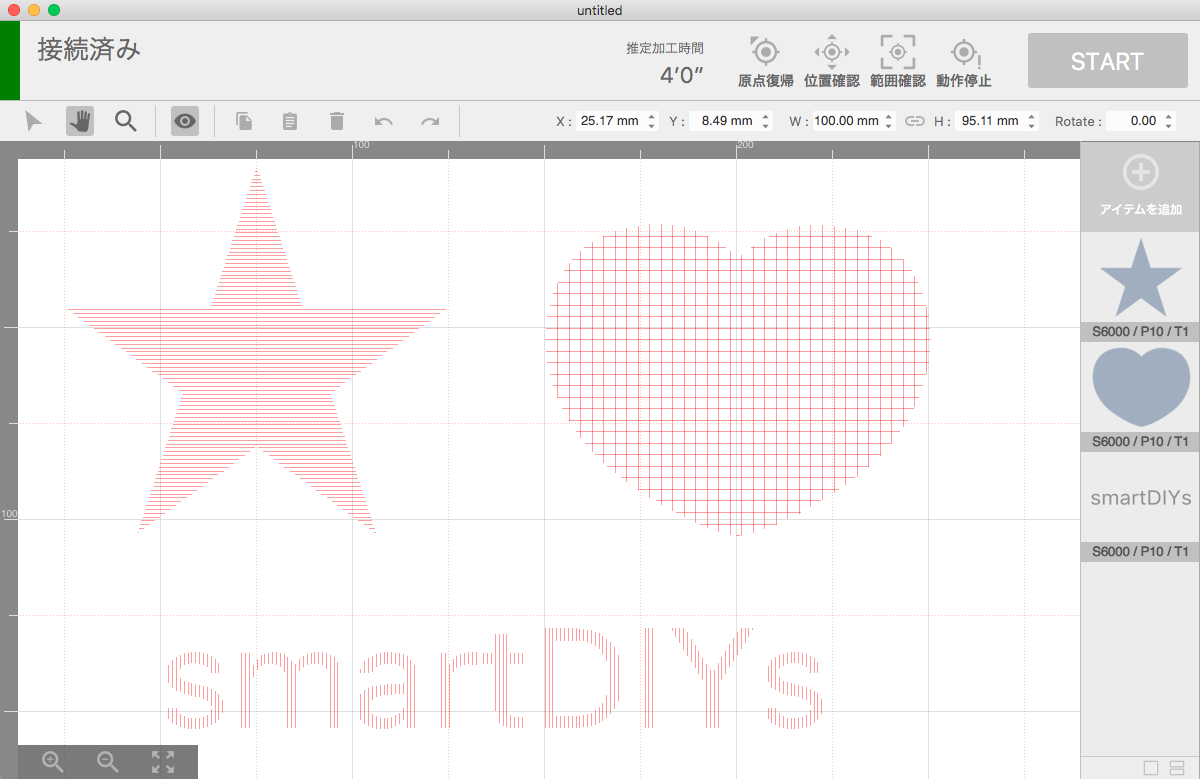Image resolution: width=1200 pixels, height=779 pixels.
Task: Click the clipboard paste icon
Action: 290,121
